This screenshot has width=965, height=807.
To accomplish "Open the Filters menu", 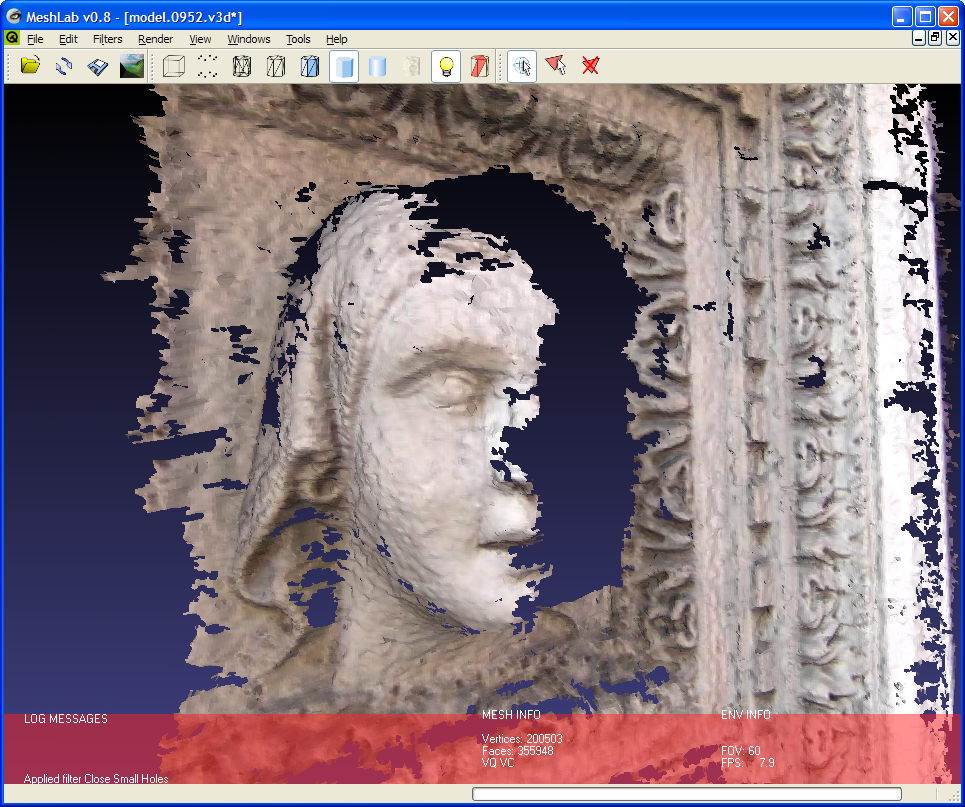I will point(107,39).
